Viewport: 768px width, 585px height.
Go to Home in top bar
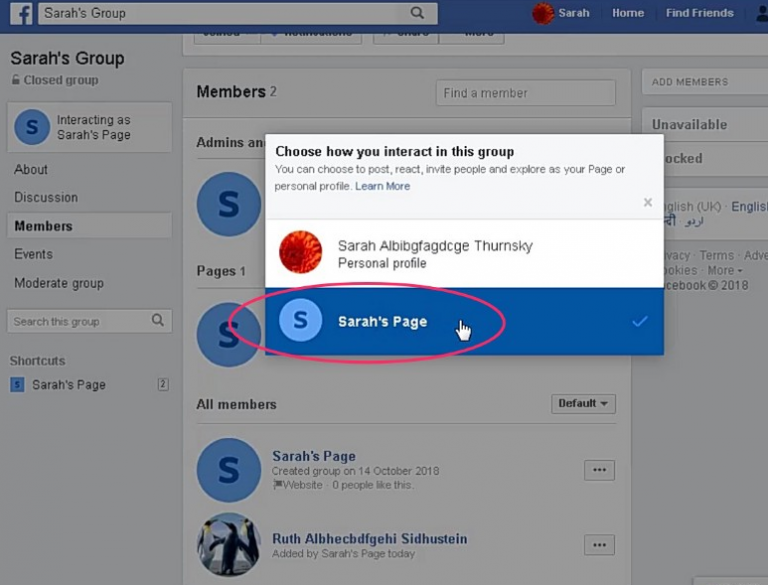pyautogui.click(x=628, y=13)
